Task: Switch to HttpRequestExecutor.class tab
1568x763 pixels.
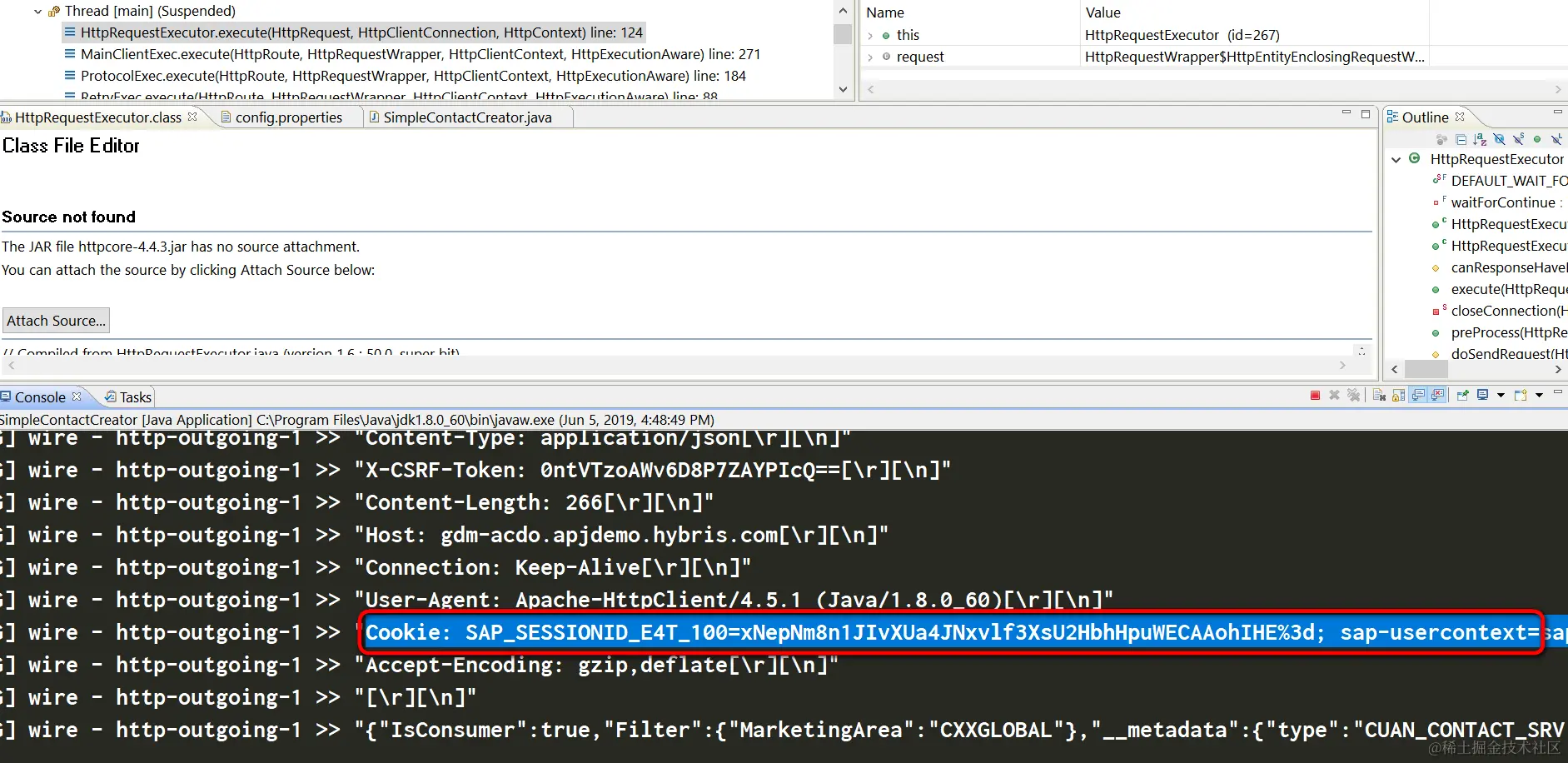Action: [x=97, y=117]
